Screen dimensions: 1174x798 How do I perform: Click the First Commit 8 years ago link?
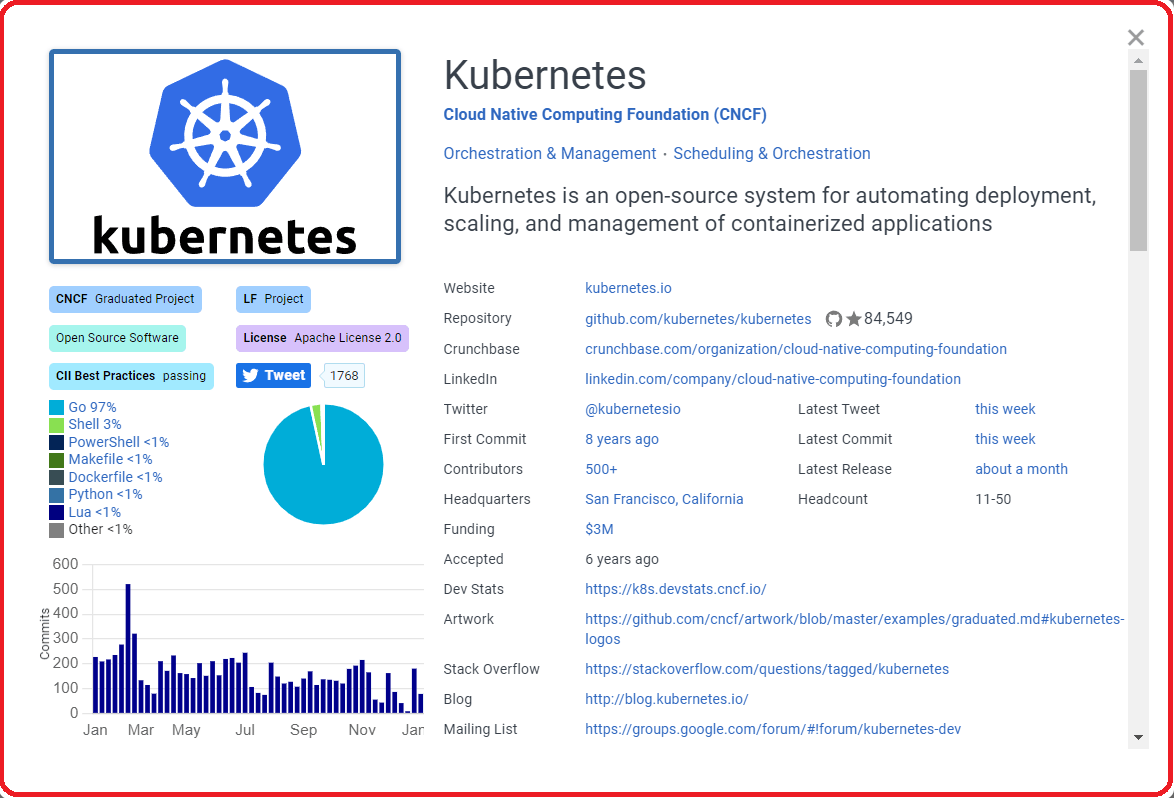(621, 439)
